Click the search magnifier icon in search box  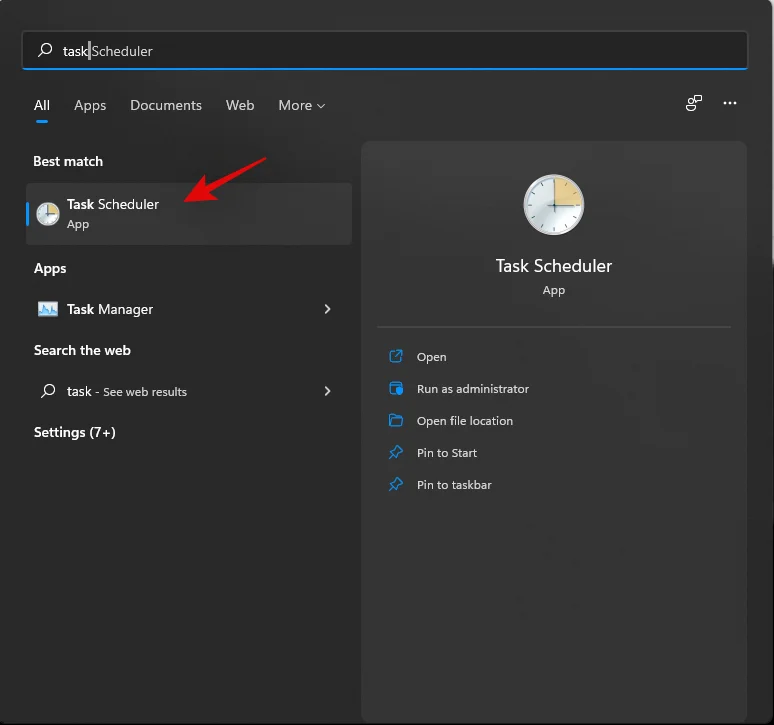(45, 50)
